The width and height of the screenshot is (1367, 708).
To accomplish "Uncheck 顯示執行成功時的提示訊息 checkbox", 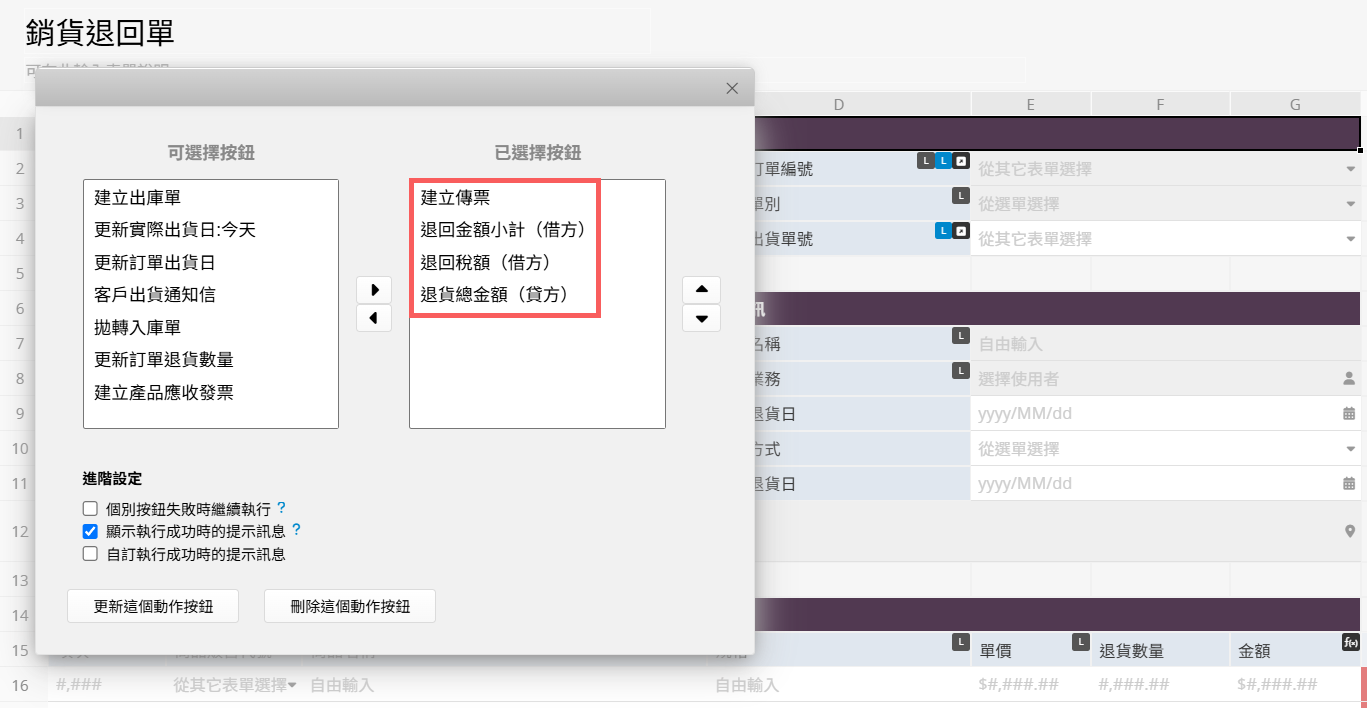I will [90, 531].
